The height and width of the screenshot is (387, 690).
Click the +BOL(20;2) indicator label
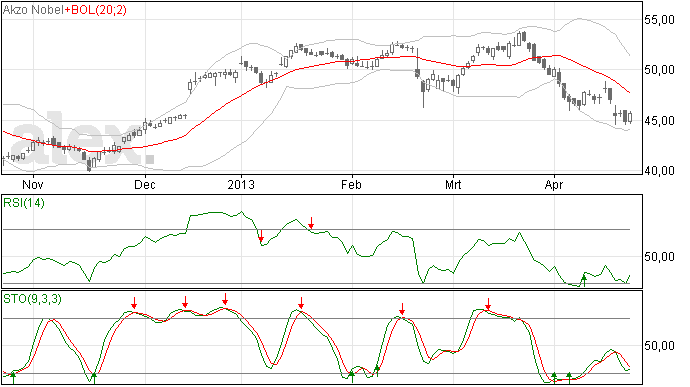[95, 10]
